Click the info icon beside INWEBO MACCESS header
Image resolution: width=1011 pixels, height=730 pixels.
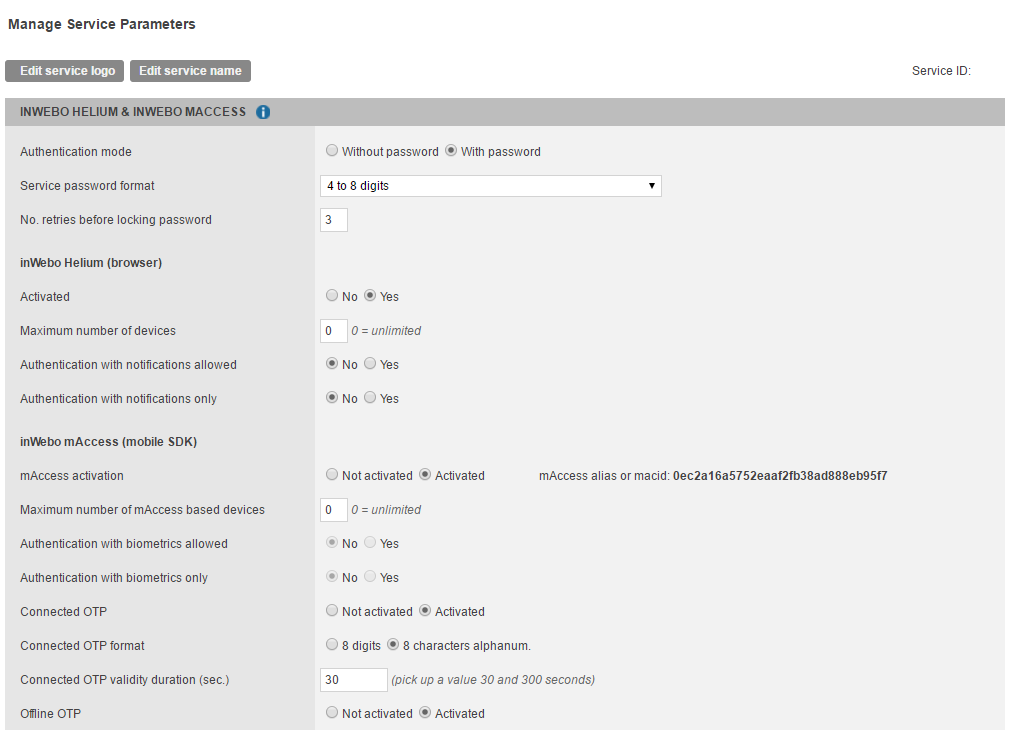pos(263,112)
